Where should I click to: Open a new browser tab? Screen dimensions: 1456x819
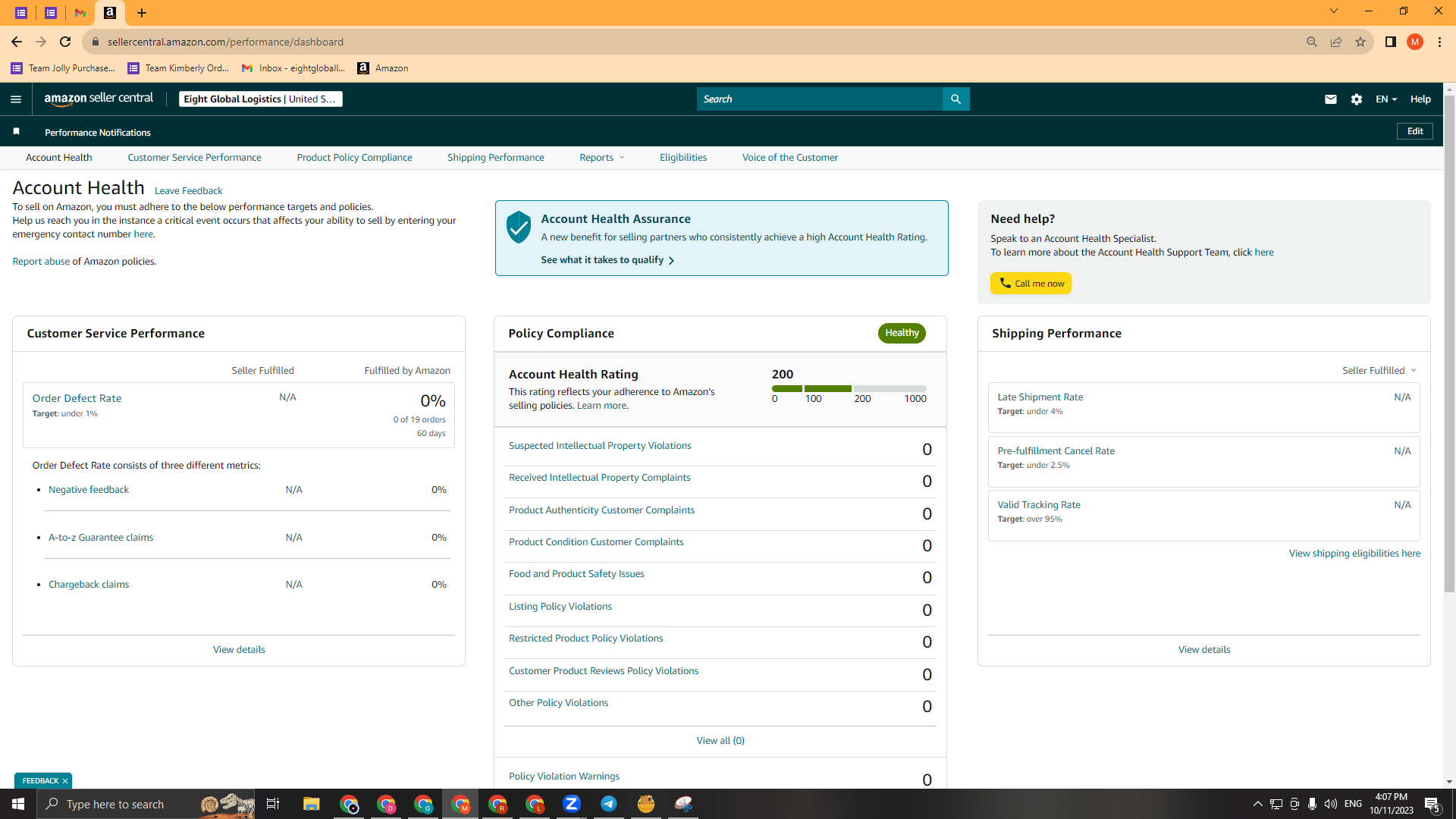pos(142,13)
